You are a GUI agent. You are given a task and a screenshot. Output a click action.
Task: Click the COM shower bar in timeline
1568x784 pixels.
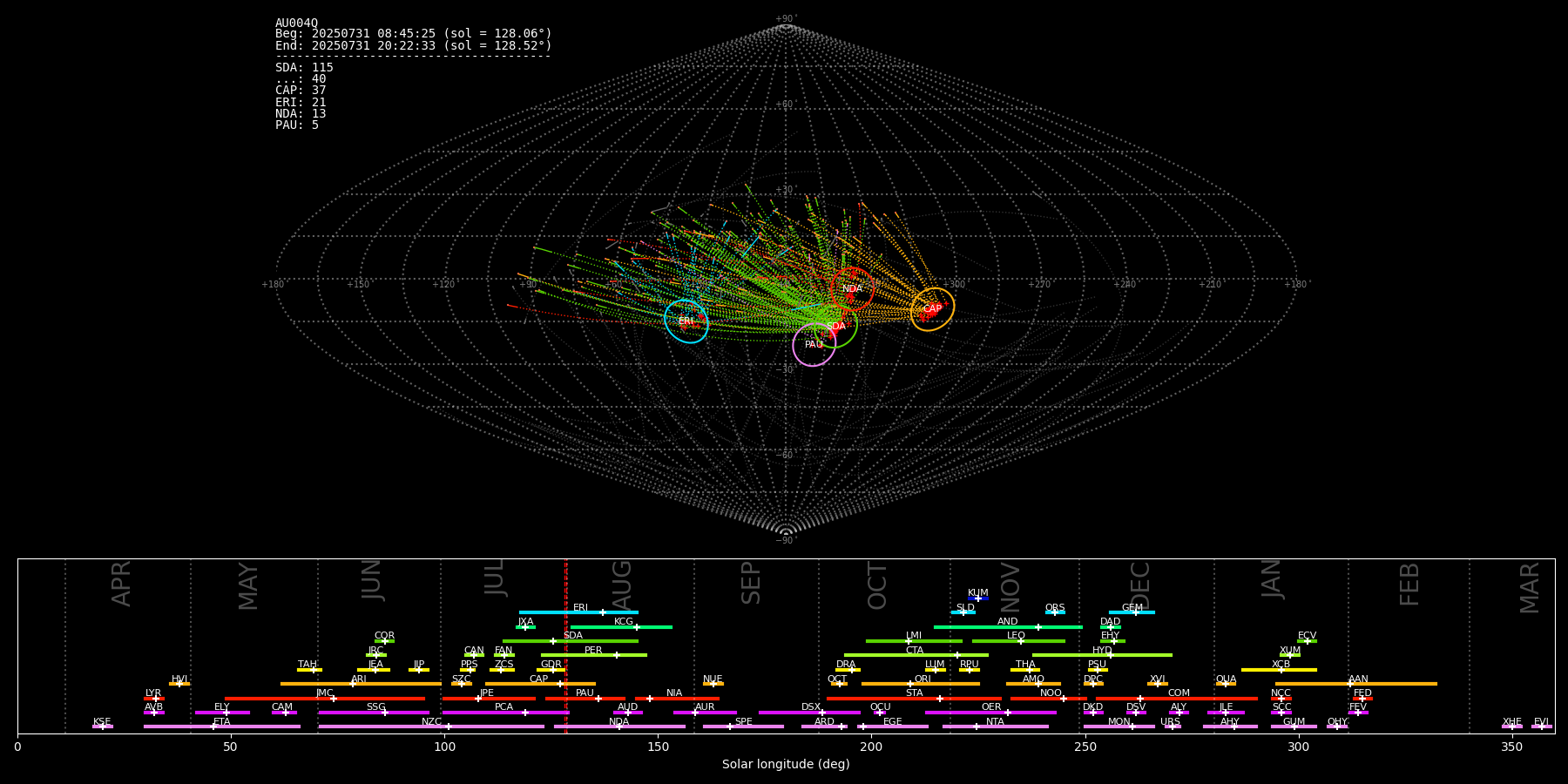pyautogui.click(x=1177, y=698)
